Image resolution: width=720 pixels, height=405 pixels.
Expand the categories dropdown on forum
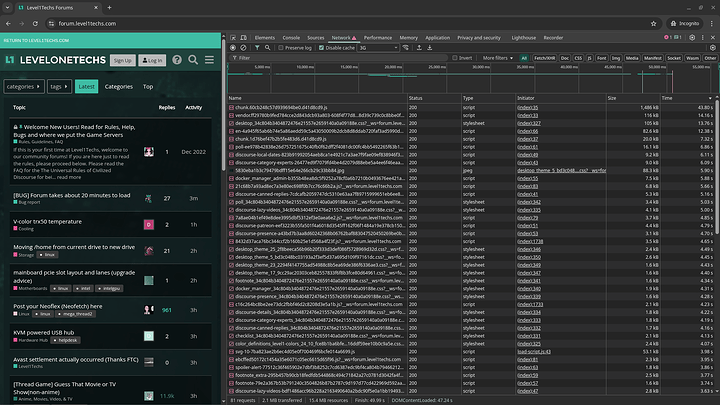(x=21, y=87)
